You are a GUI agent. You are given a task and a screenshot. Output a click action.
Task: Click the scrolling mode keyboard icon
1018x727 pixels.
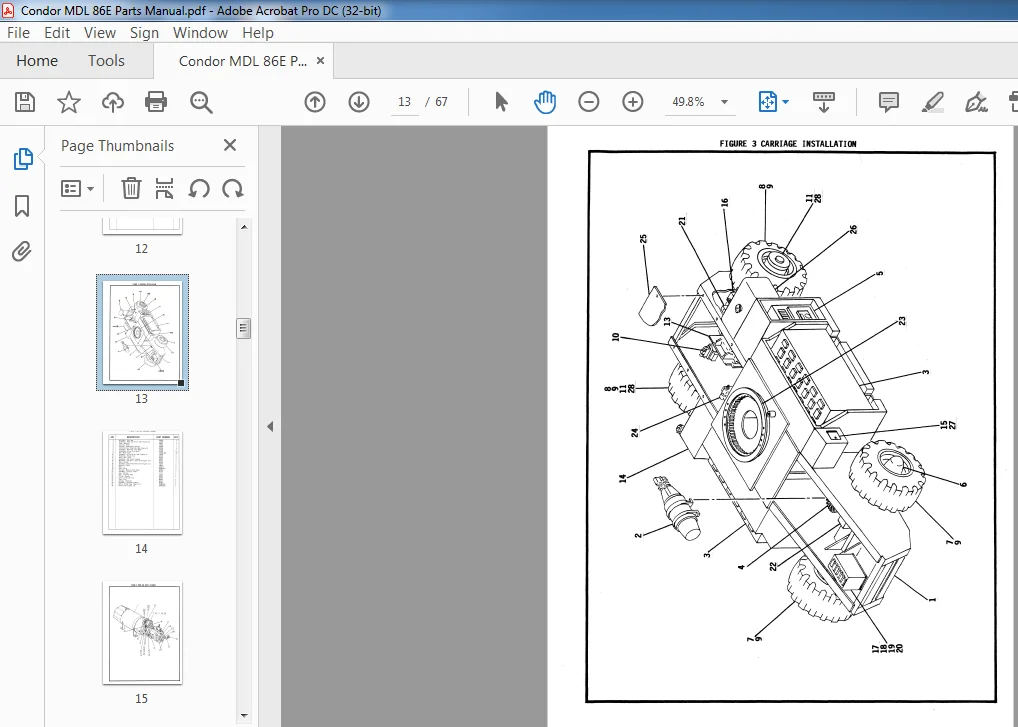coord(824,102)
